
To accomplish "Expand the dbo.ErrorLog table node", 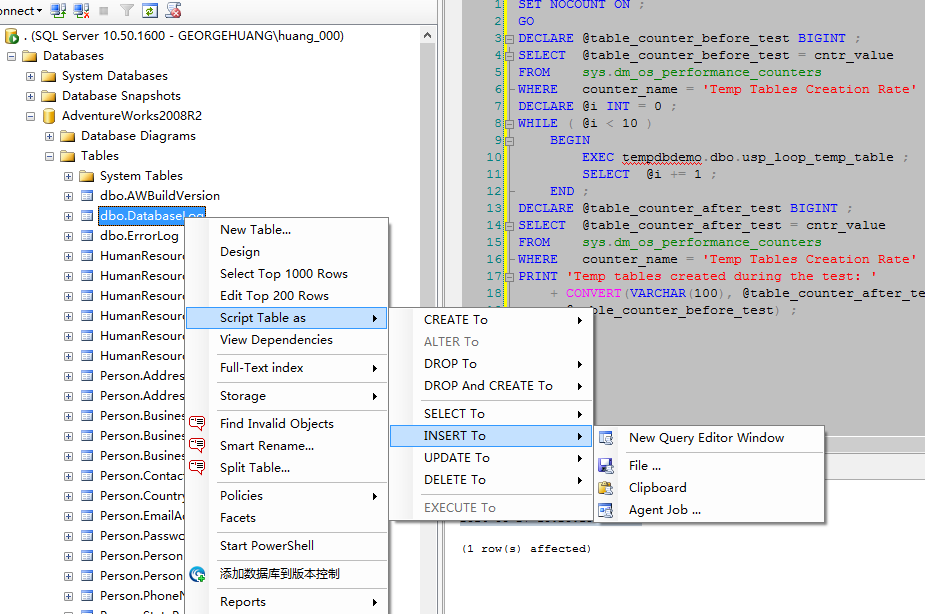I will point(68,237).
